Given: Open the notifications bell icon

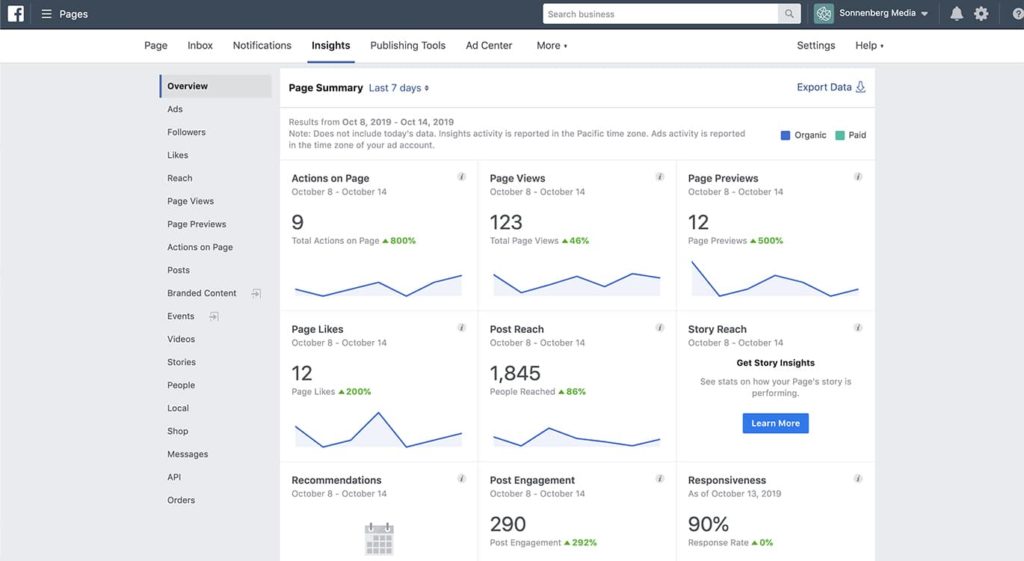Looking at the screenshot, I should click(x=956, y=14).
